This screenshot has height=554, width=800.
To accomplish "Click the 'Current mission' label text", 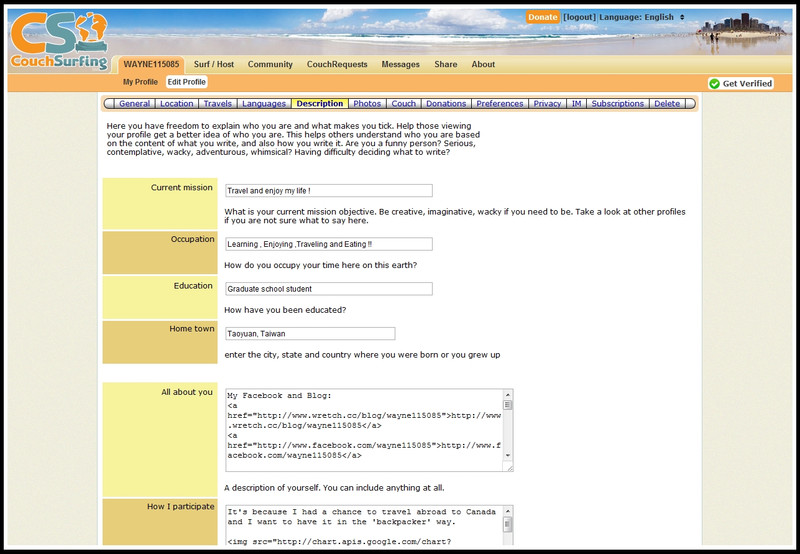I will 182,188.
